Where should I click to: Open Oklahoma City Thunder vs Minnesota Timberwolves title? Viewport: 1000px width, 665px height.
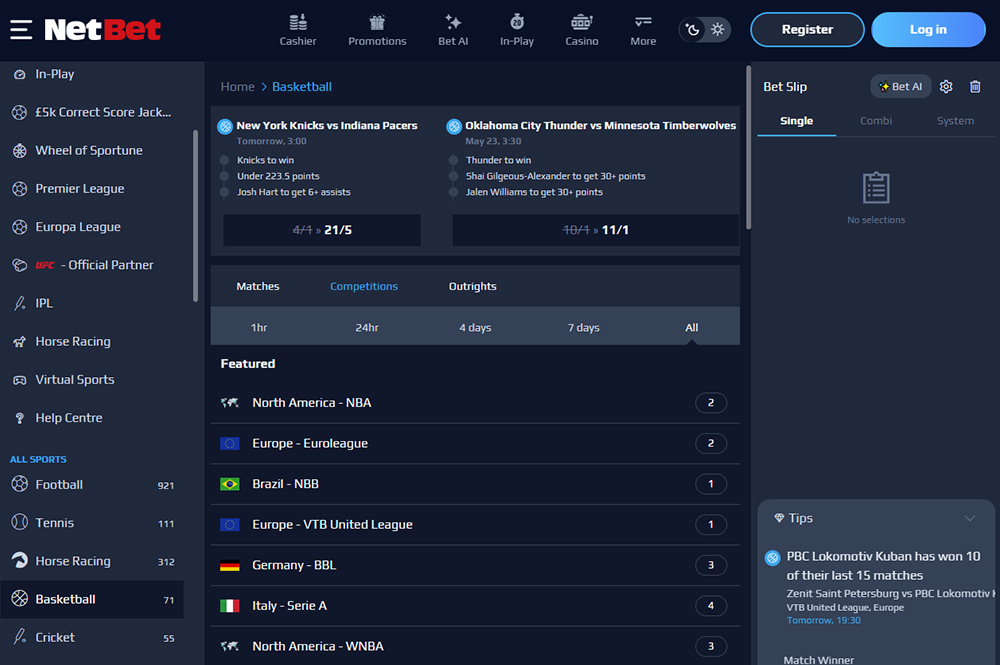click(x=601, y=126)
